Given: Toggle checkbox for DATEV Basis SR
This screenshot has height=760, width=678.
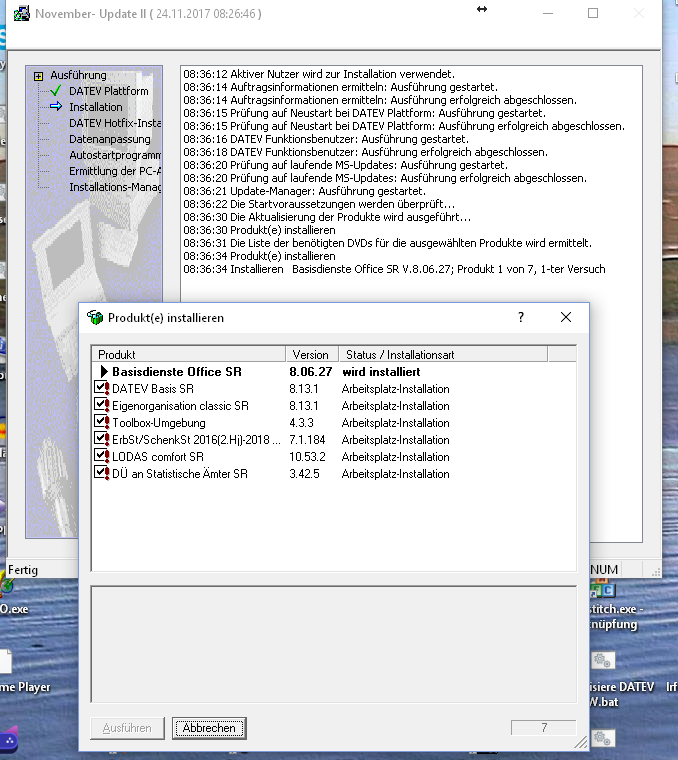Looking at the screenshot, I should pyautogui.click(x=101, y=388).
